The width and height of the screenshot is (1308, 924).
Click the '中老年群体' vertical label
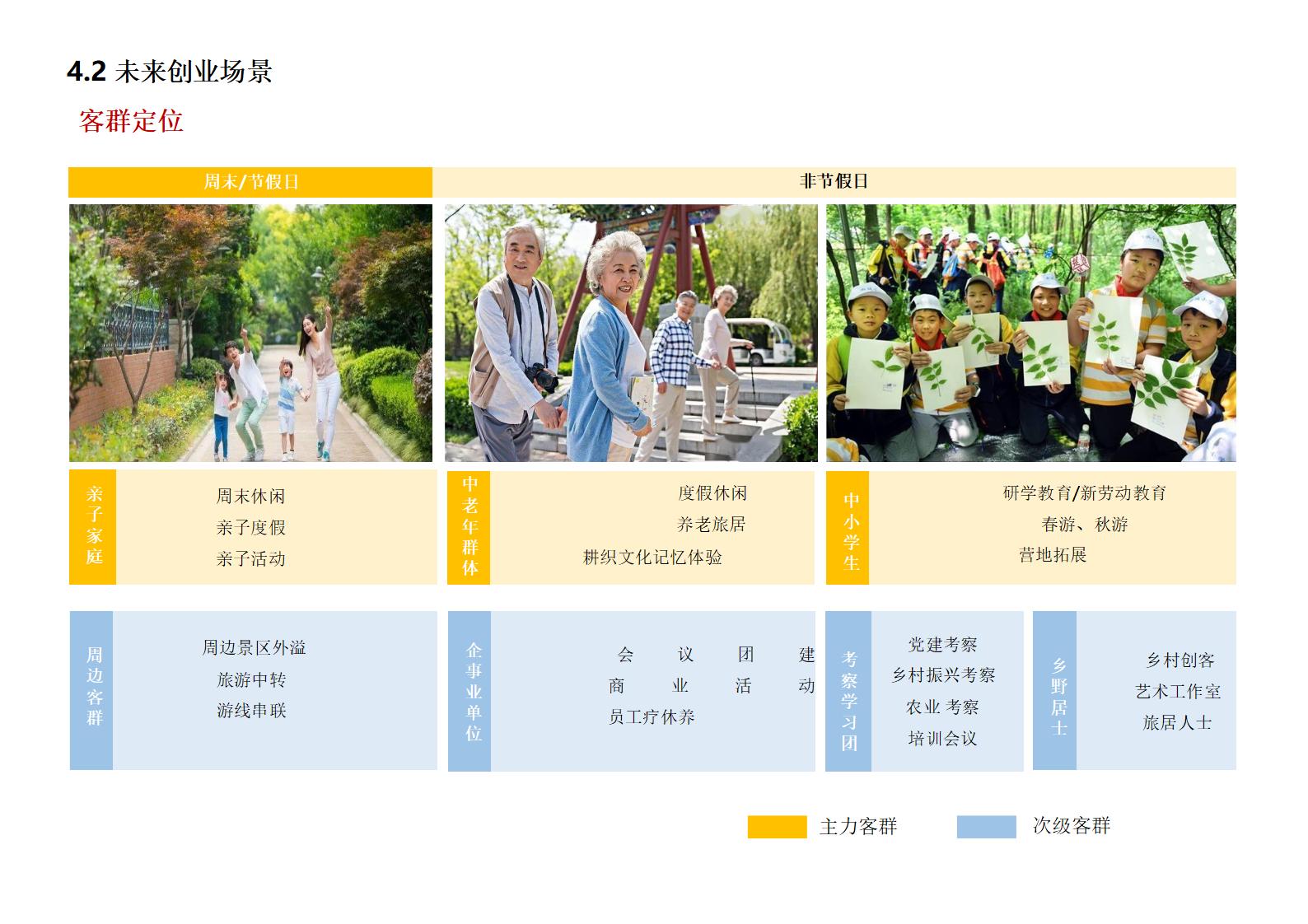[469, 527]
